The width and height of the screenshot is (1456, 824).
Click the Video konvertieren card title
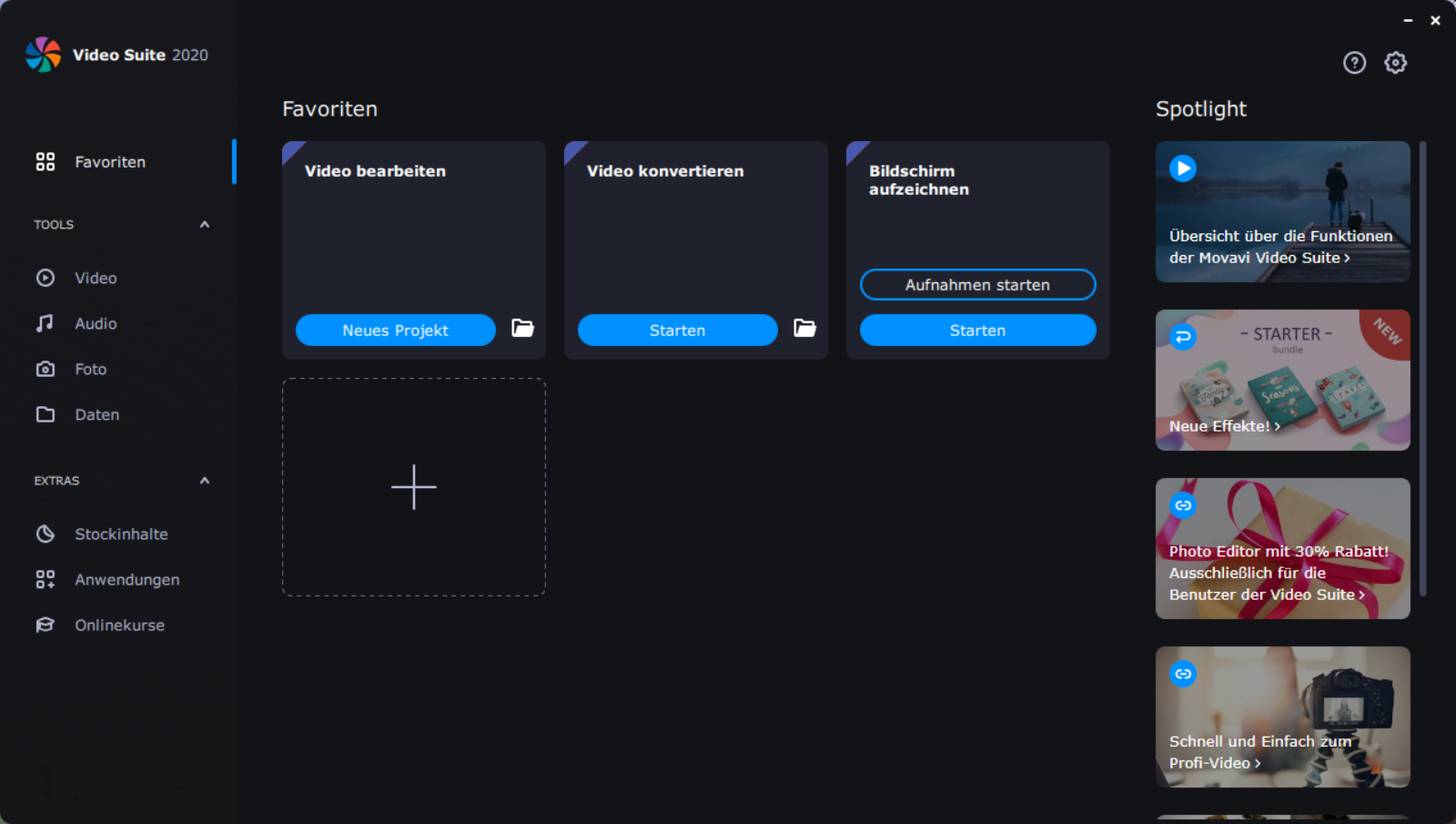coord(665,171)
